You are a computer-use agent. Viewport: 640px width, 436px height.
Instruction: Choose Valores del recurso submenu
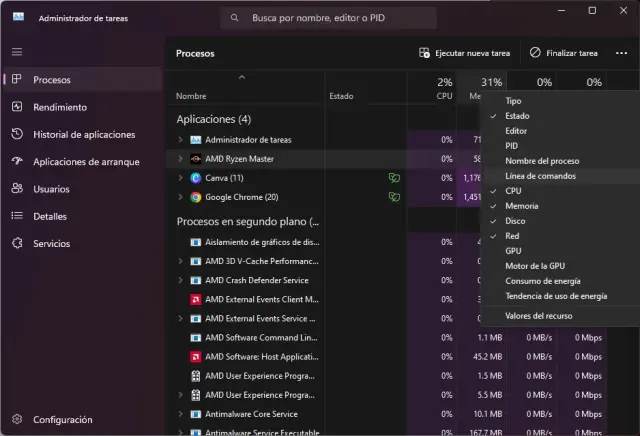point(539,316)
